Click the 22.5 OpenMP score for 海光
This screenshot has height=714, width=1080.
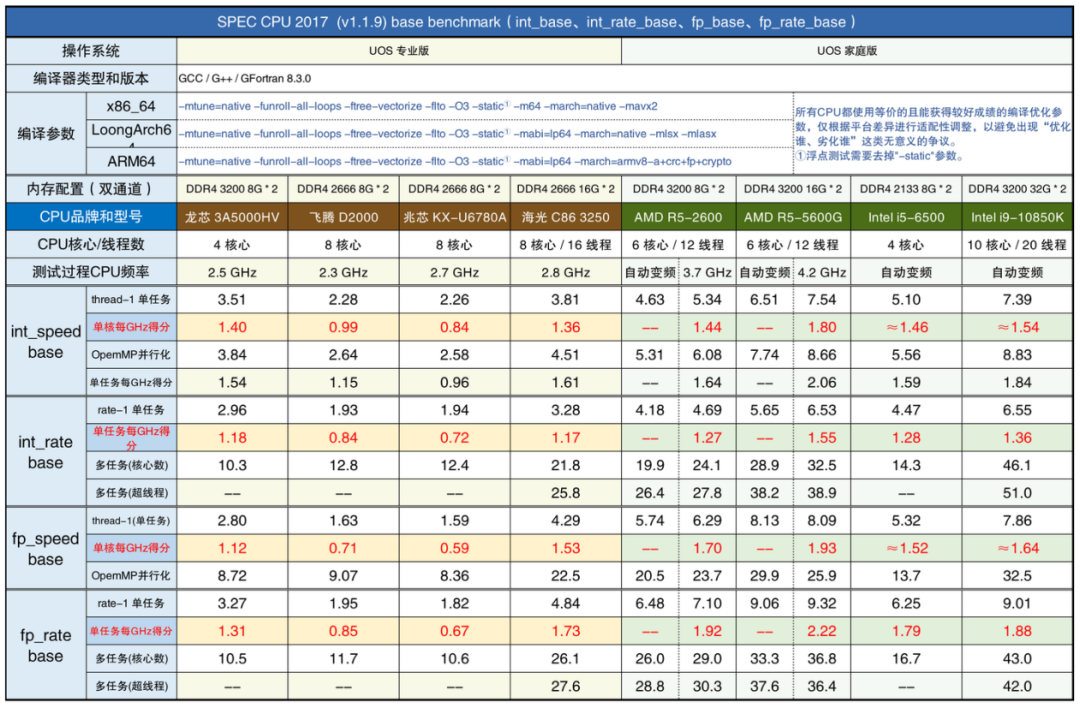tap(565, 576)
